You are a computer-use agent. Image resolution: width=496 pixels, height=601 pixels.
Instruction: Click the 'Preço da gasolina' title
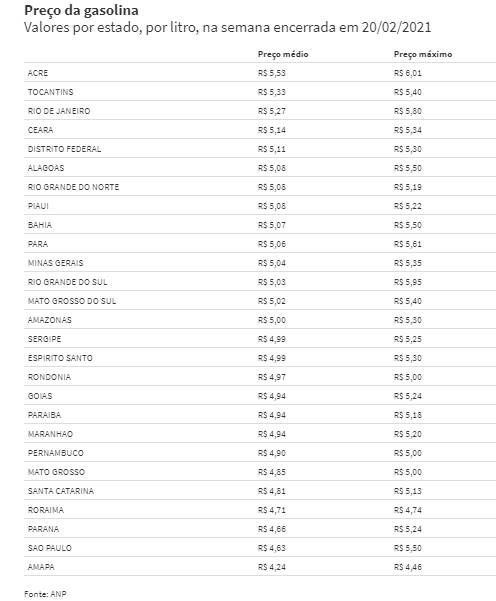point(81,11)
